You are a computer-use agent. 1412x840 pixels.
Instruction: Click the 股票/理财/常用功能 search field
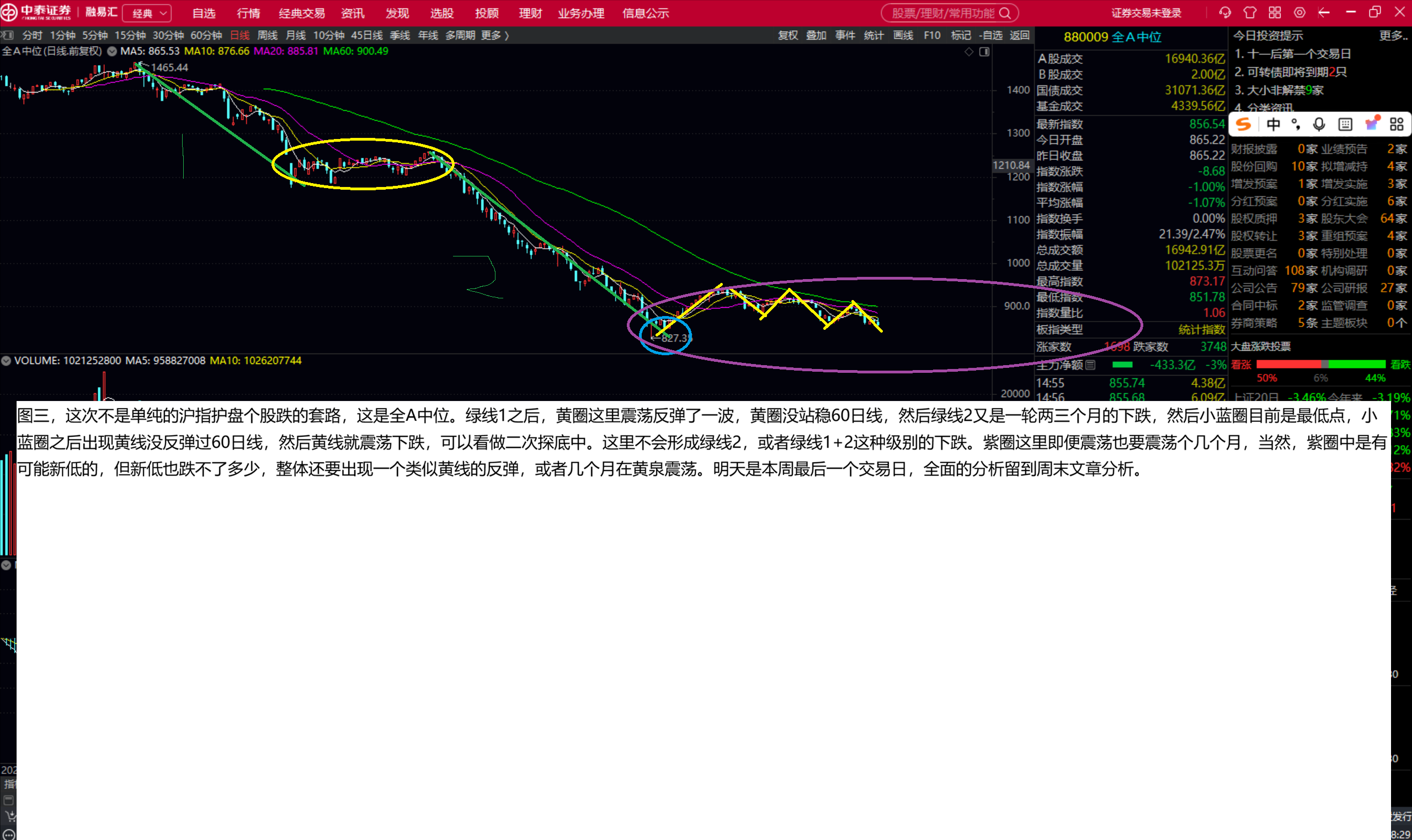point(950,13)
